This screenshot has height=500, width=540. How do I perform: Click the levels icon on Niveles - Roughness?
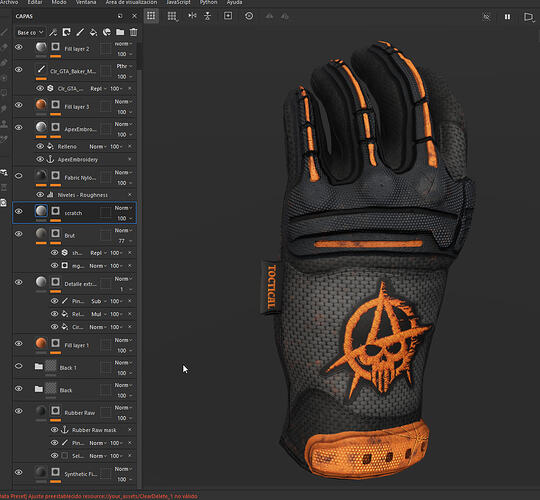point(50,195)
